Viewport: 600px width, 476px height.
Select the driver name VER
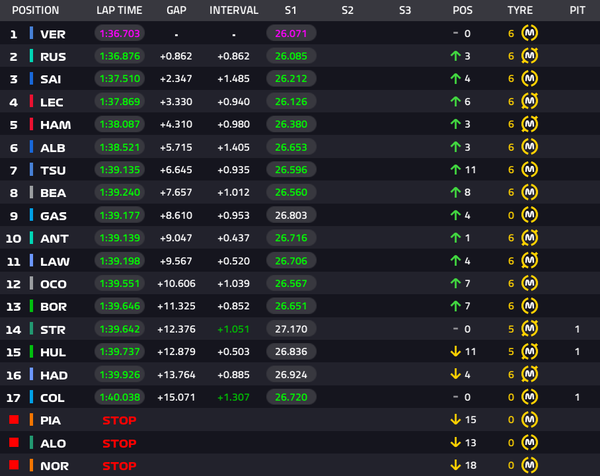pos(53,34)
